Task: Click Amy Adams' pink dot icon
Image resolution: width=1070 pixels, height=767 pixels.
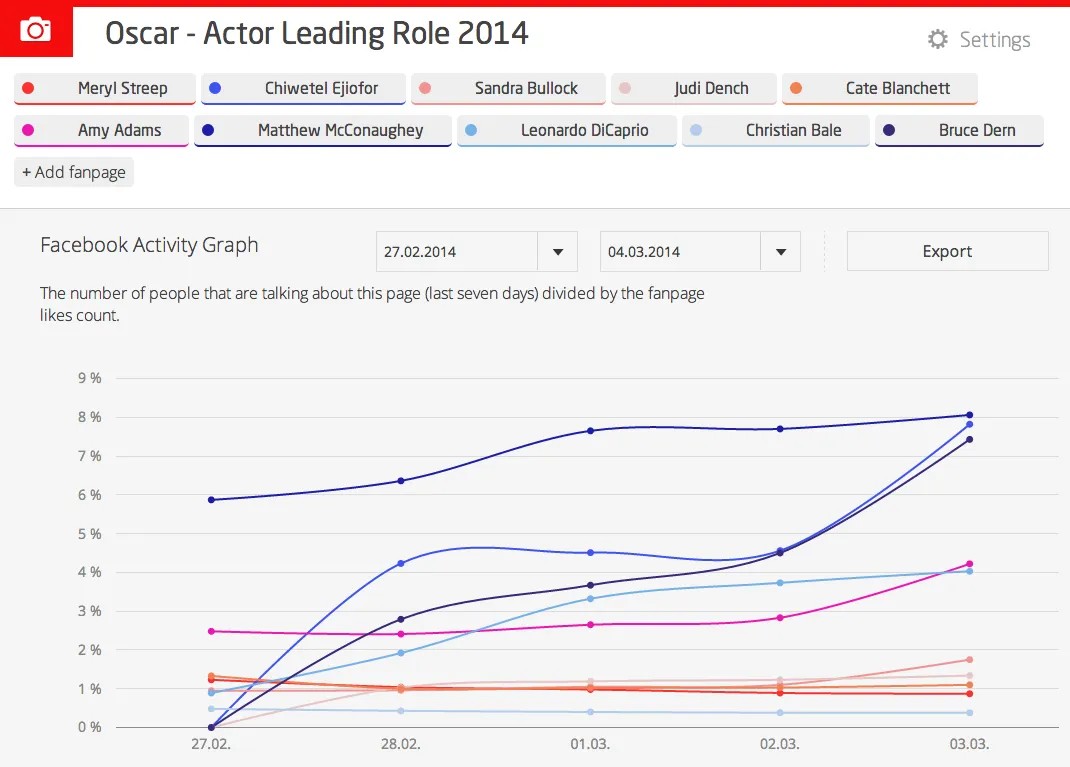Action: [x=27, y=130]
